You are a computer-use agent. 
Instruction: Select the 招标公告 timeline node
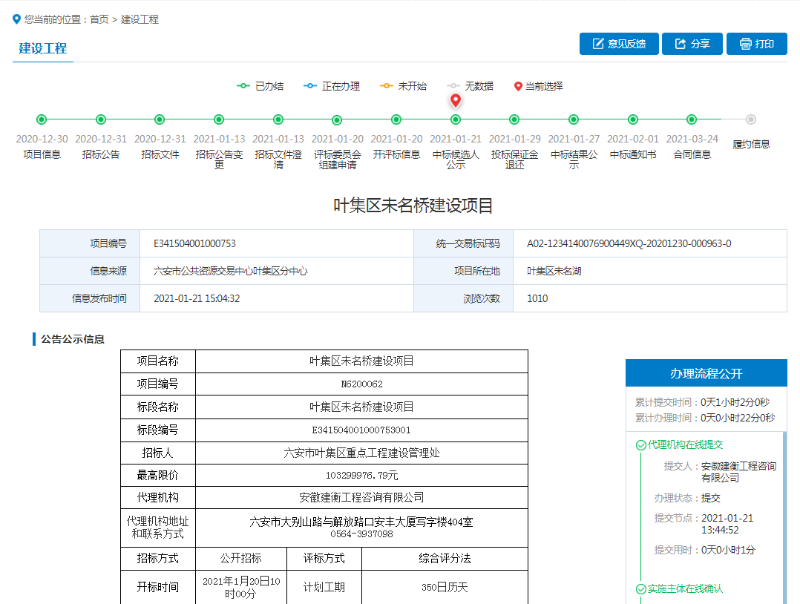pos(101,119)
